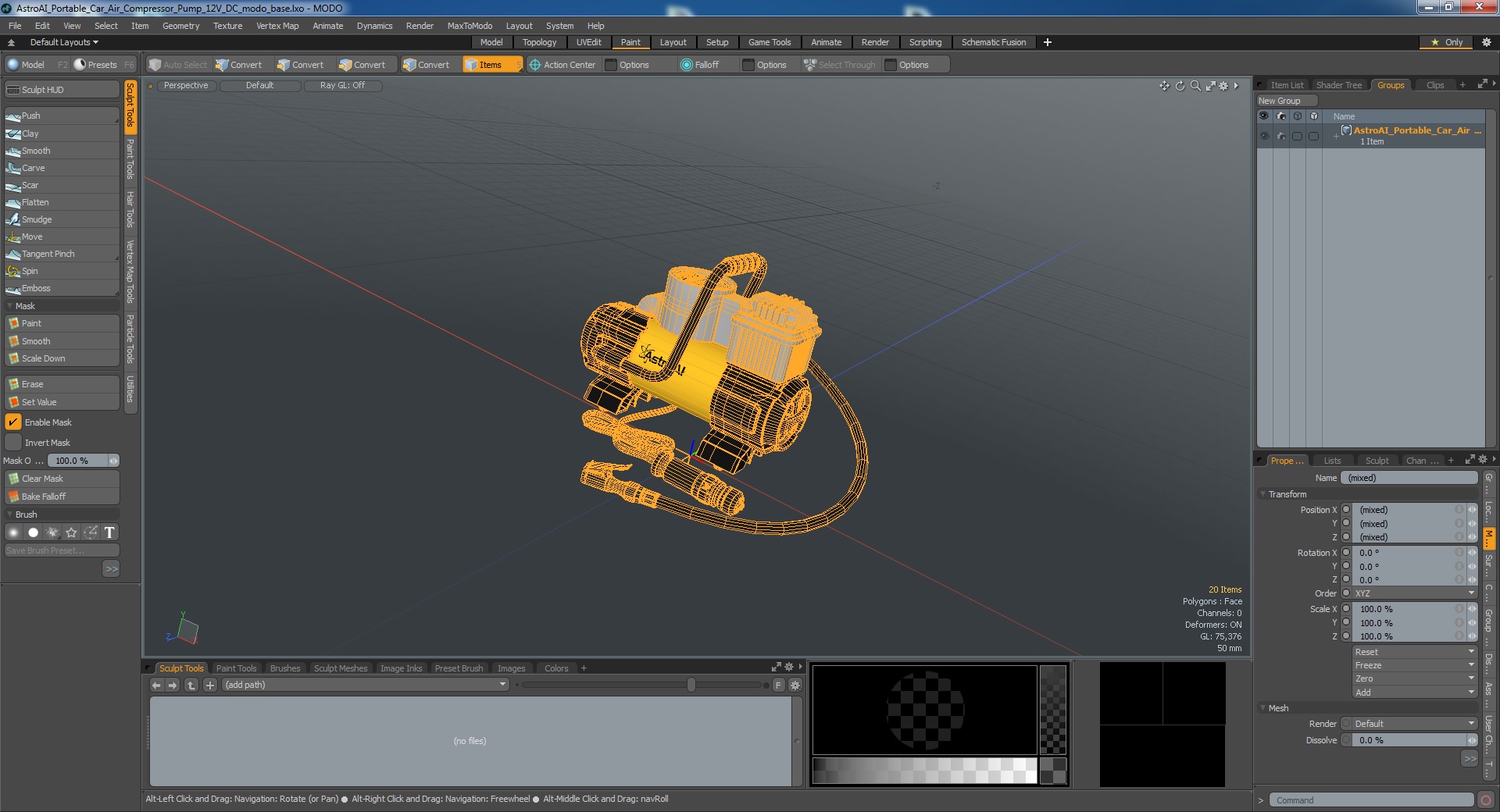Open the Zero transform dropdown
Viewport: 1500px width, 812px height.
[1414, 678]
